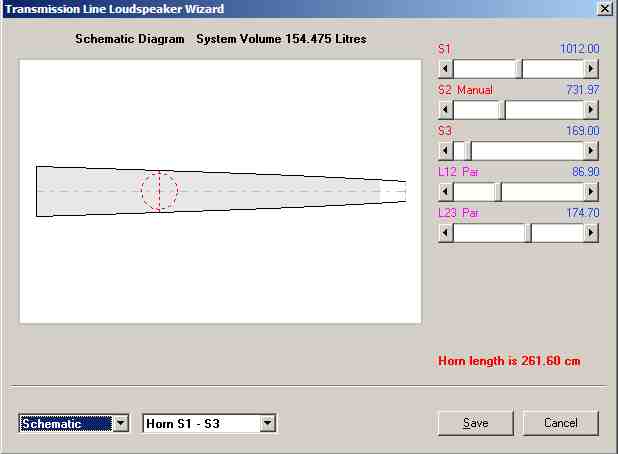This screenshot has height=454, width=618.
Task: Click the Horn S1 - S3 combo text
Action: pos(183,424)
